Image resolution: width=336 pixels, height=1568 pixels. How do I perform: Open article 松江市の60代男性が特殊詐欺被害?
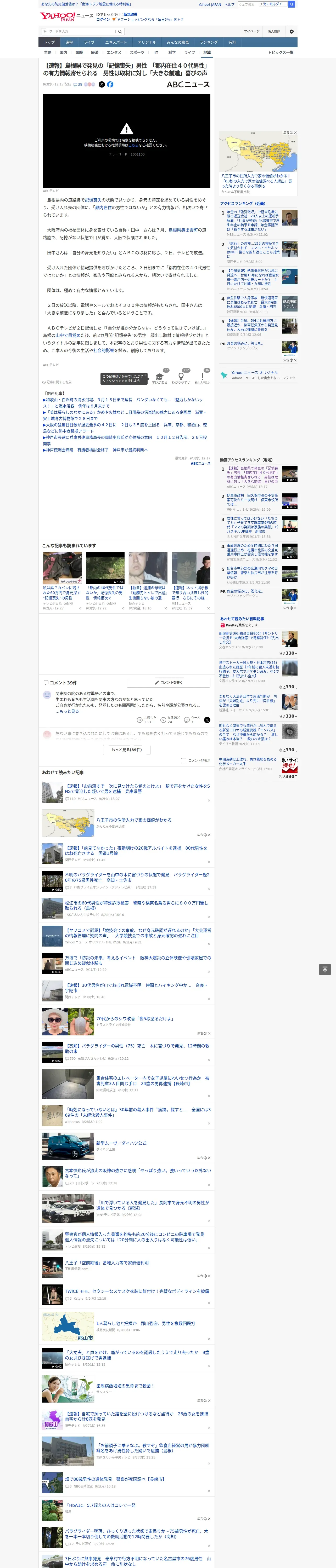pyautogui.click(x=137, y=906)
